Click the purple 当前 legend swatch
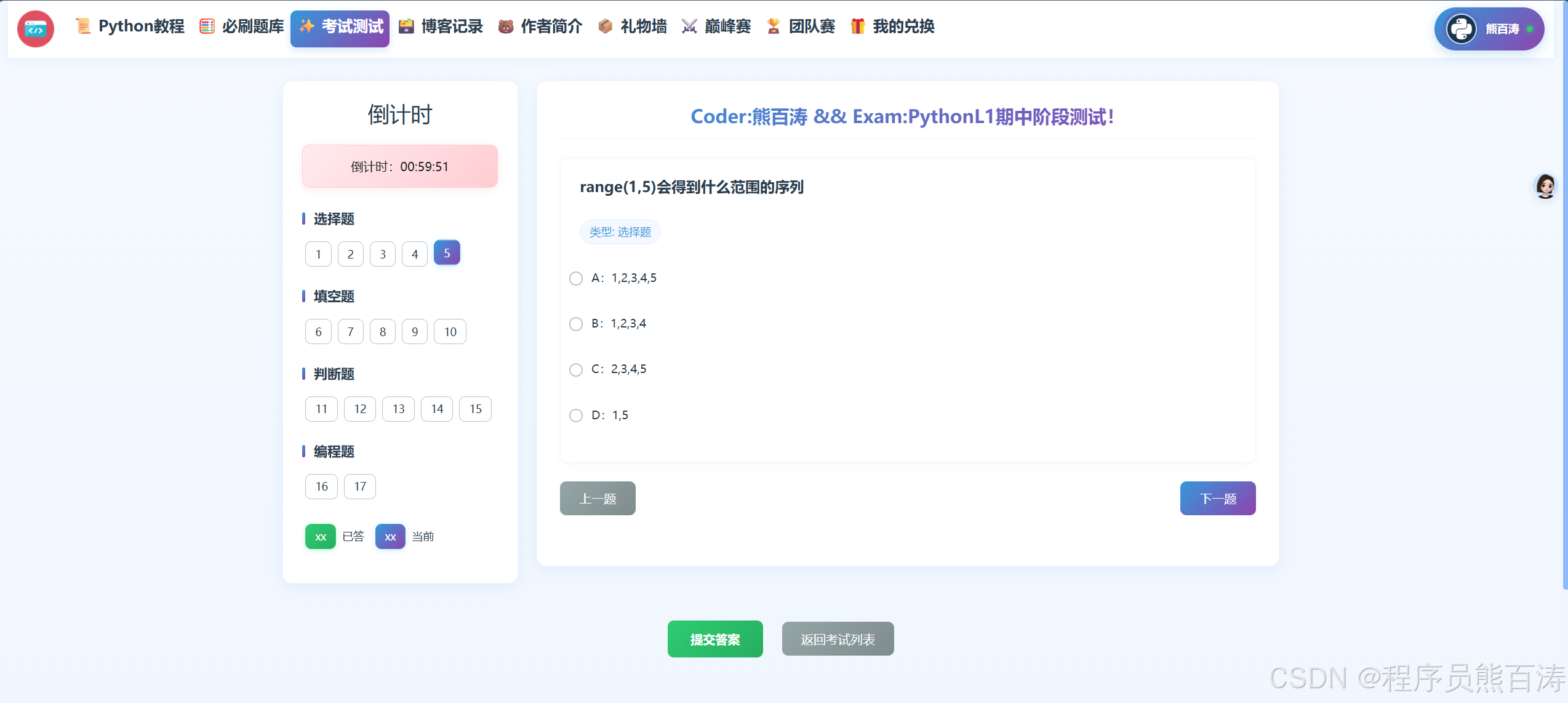The width and height of the screenshot is (1568, 703). pyautogui.click(x=390, y=536)
